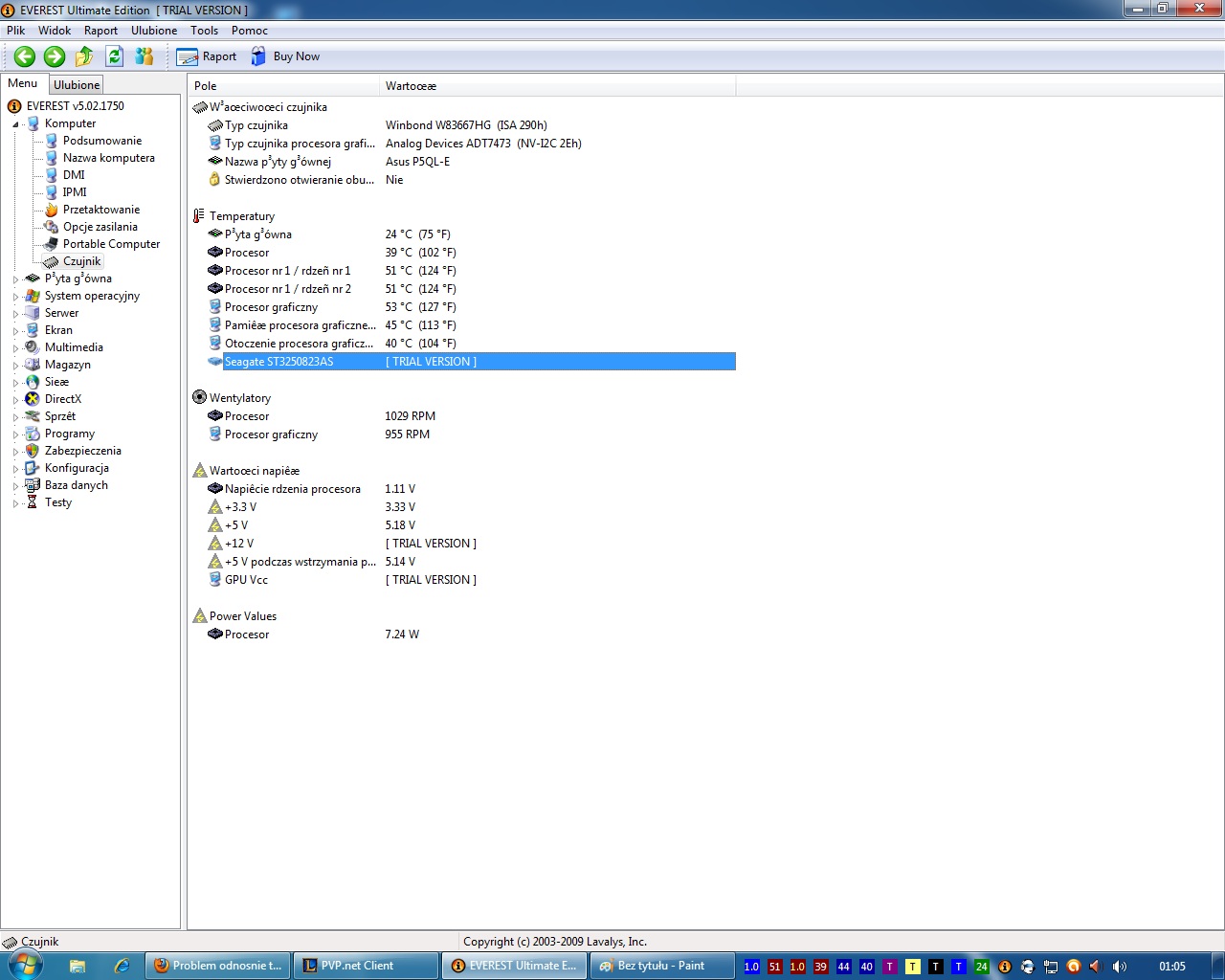Switch to the Menu tab in sidebar
This screenshot has height=980, width=1225.
point(23,83)
